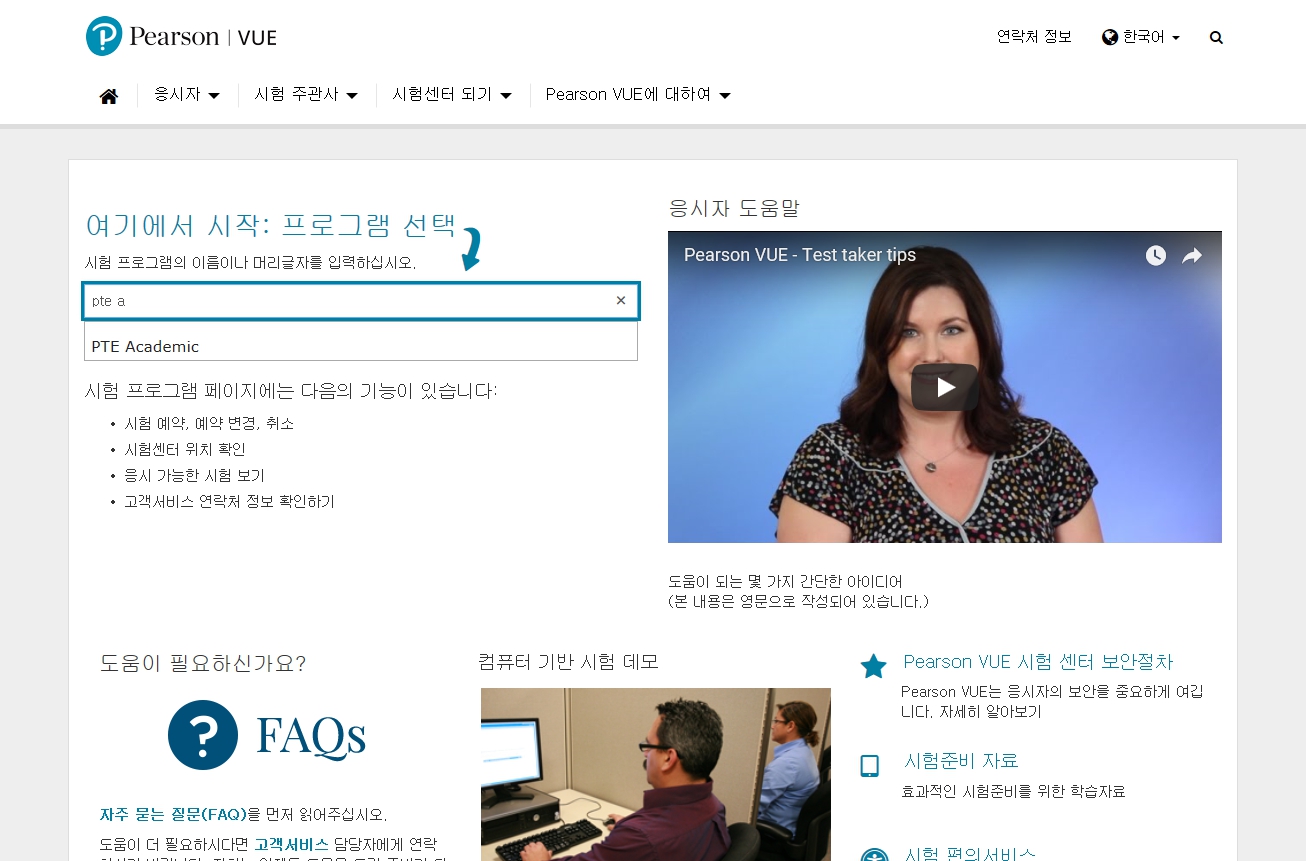Play the Test taker tips video
This screenshot has width=1306, height=861.
[x=944, y=387]
